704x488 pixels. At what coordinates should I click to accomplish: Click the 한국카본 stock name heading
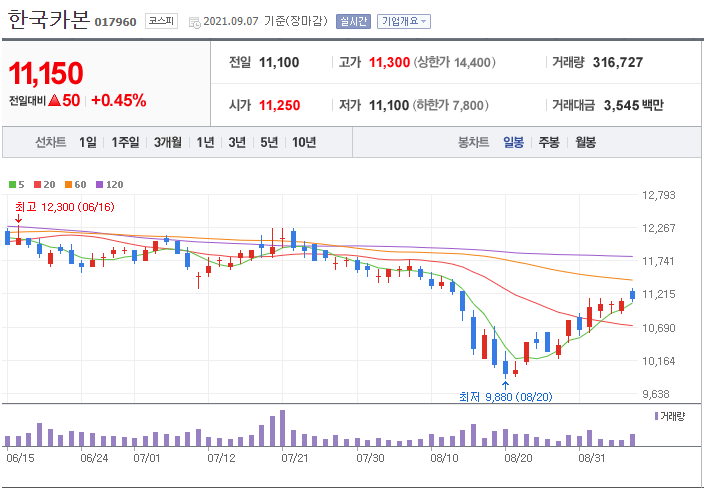48,20
